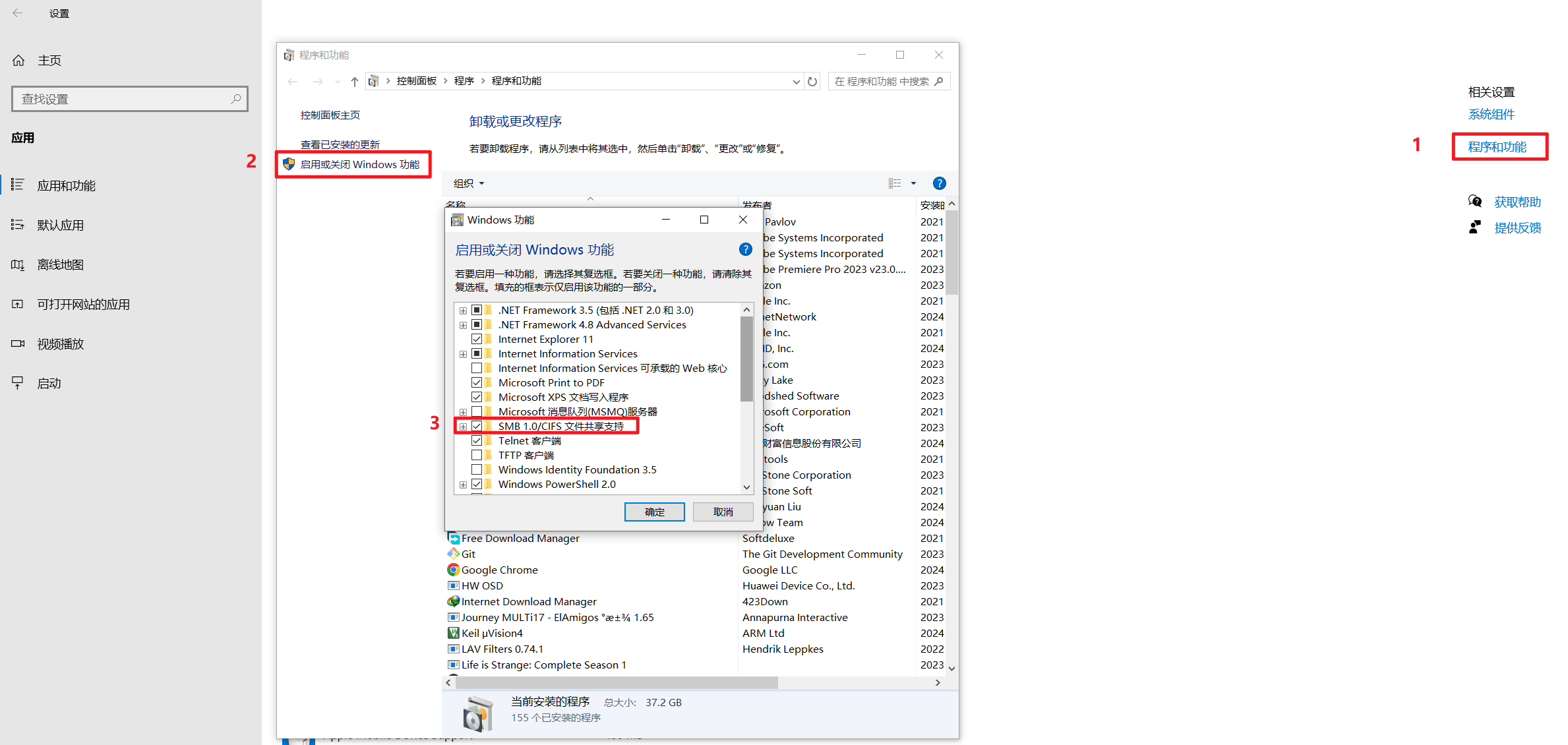Click forward arrow in 程序和功能 window
This screenshot has width=1568, height=745.
point(318,82)
